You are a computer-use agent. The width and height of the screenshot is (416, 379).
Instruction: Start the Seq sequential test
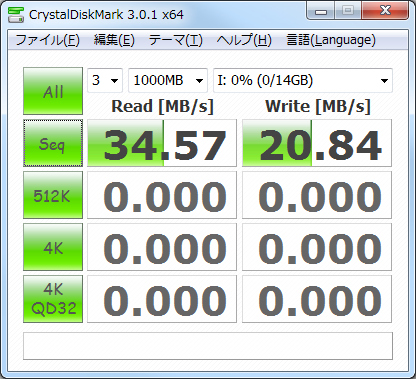pyautogui.click(x=53, y=143)
